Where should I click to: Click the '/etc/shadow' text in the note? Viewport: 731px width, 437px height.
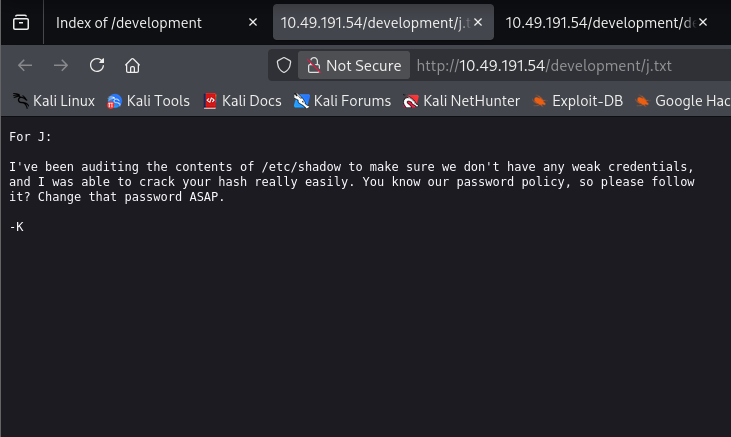coord(301,166)
